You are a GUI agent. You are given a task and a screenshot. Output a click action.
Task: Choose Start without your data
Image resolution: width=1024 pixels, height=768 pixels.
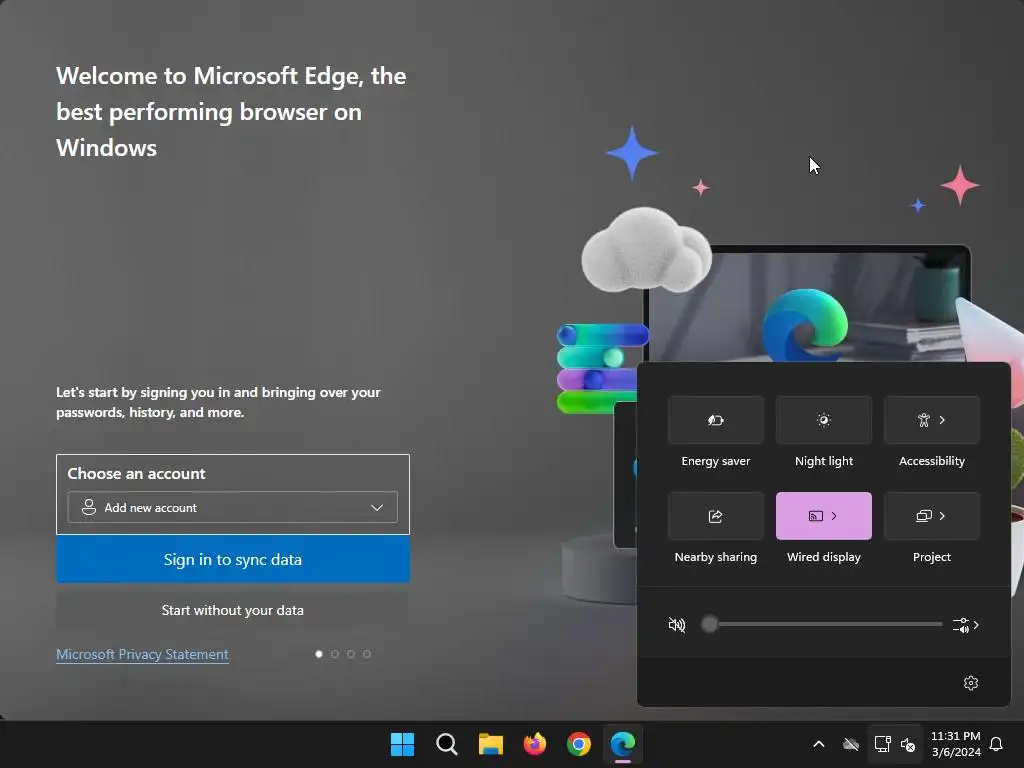click(x=232, y=610)
